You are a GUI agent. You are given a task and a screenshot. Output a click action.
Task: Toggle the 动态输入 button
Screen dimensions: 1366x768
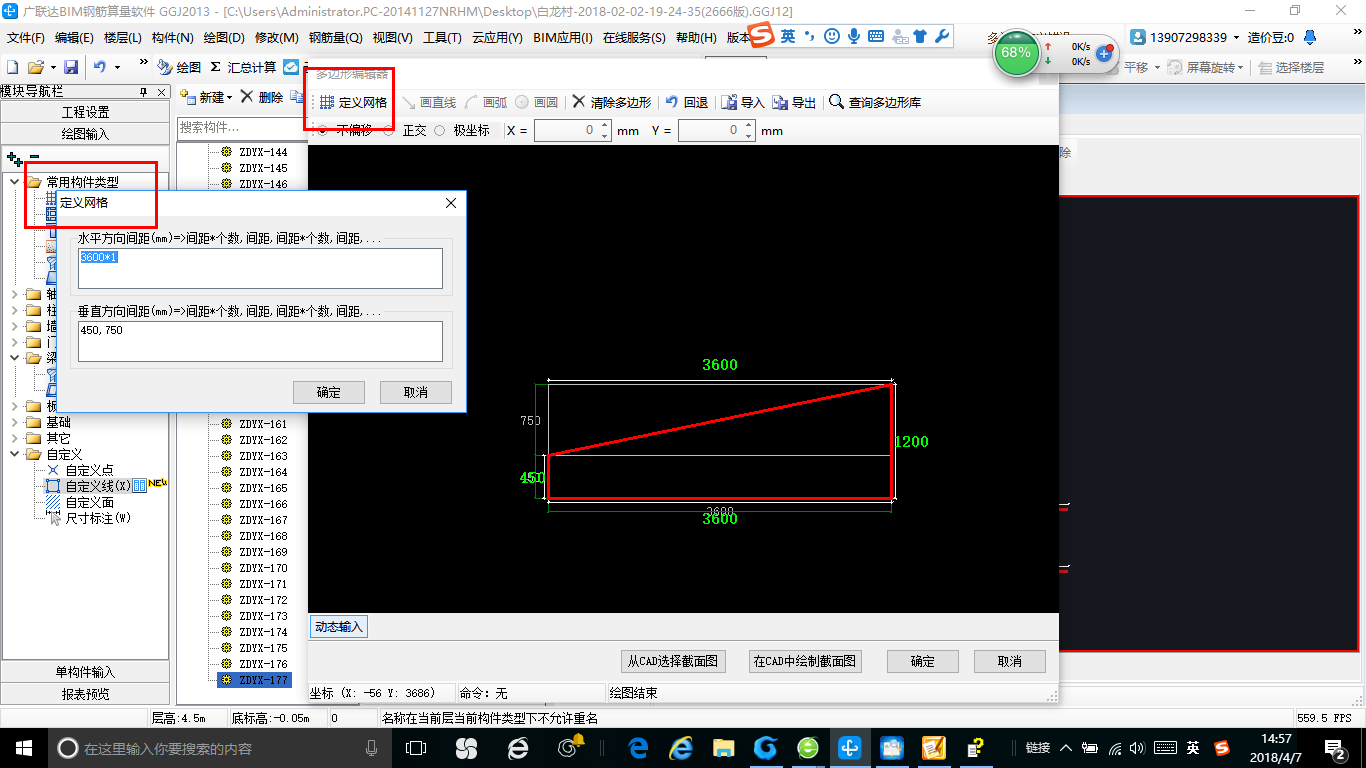pos(339,627)
